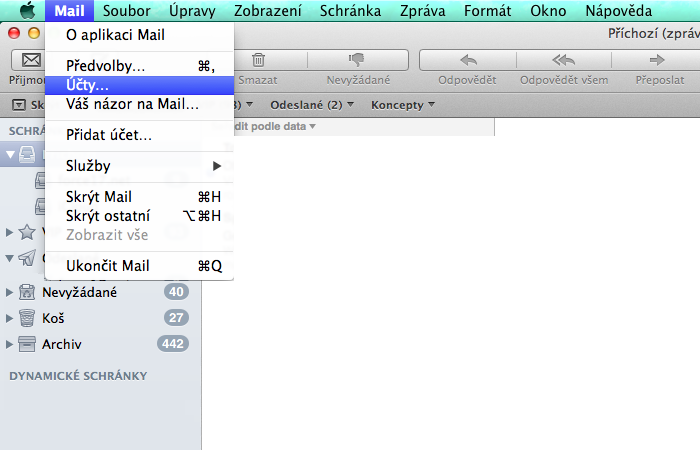Expand the Koš mailbox
This screenshot has width=700, height=450.
[x=9, y=318]
